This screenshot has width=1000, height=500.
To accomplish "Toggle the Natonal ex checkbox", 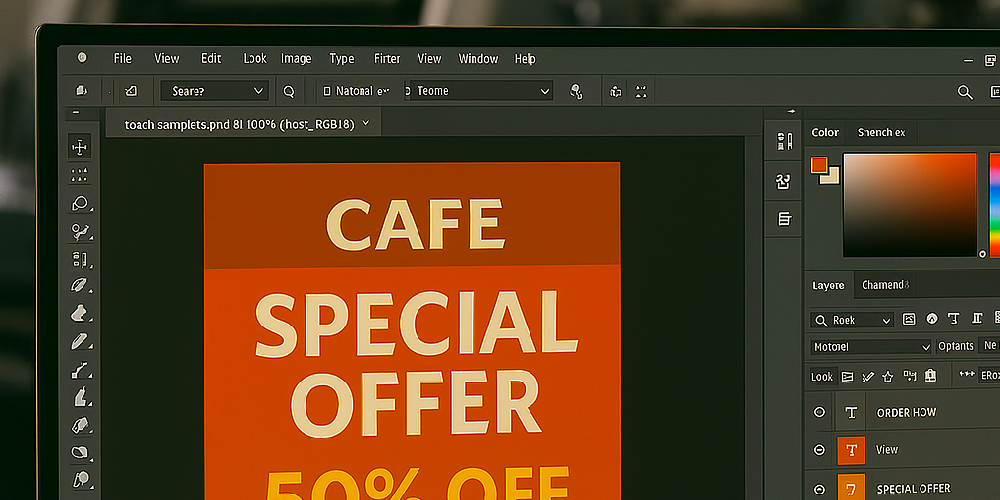I will 327,91.
